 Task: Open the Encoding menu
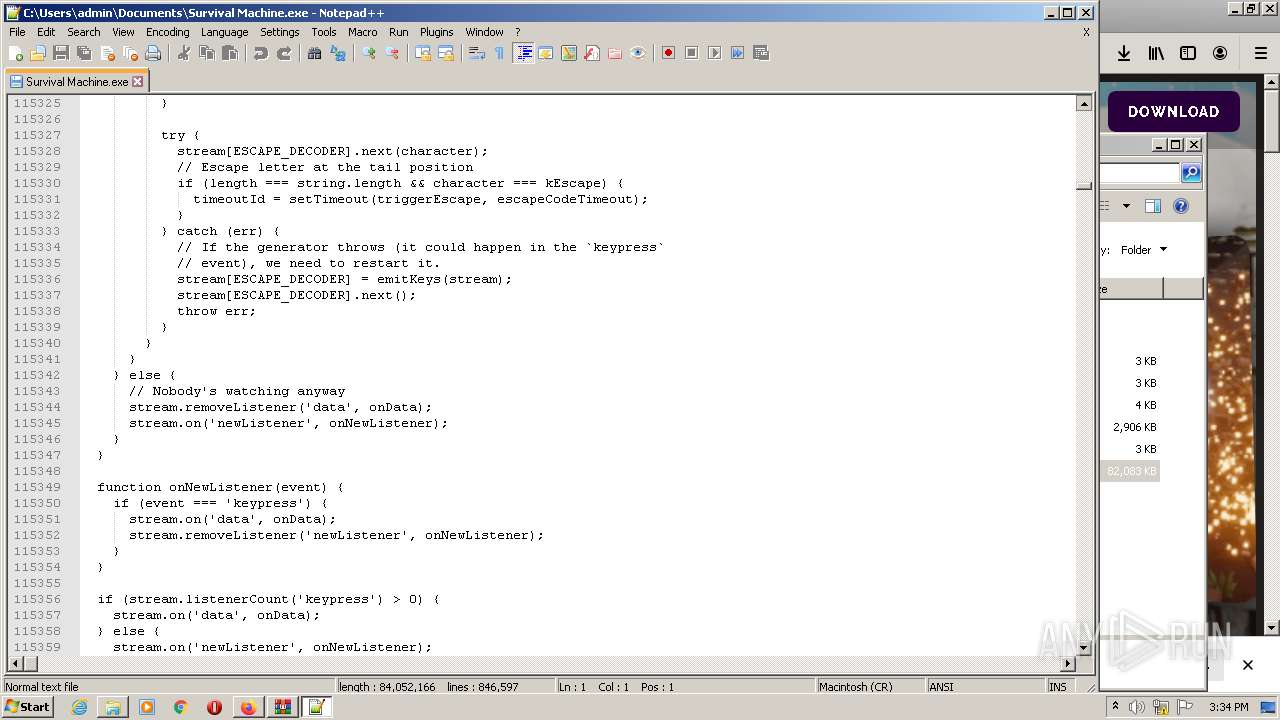167,32
